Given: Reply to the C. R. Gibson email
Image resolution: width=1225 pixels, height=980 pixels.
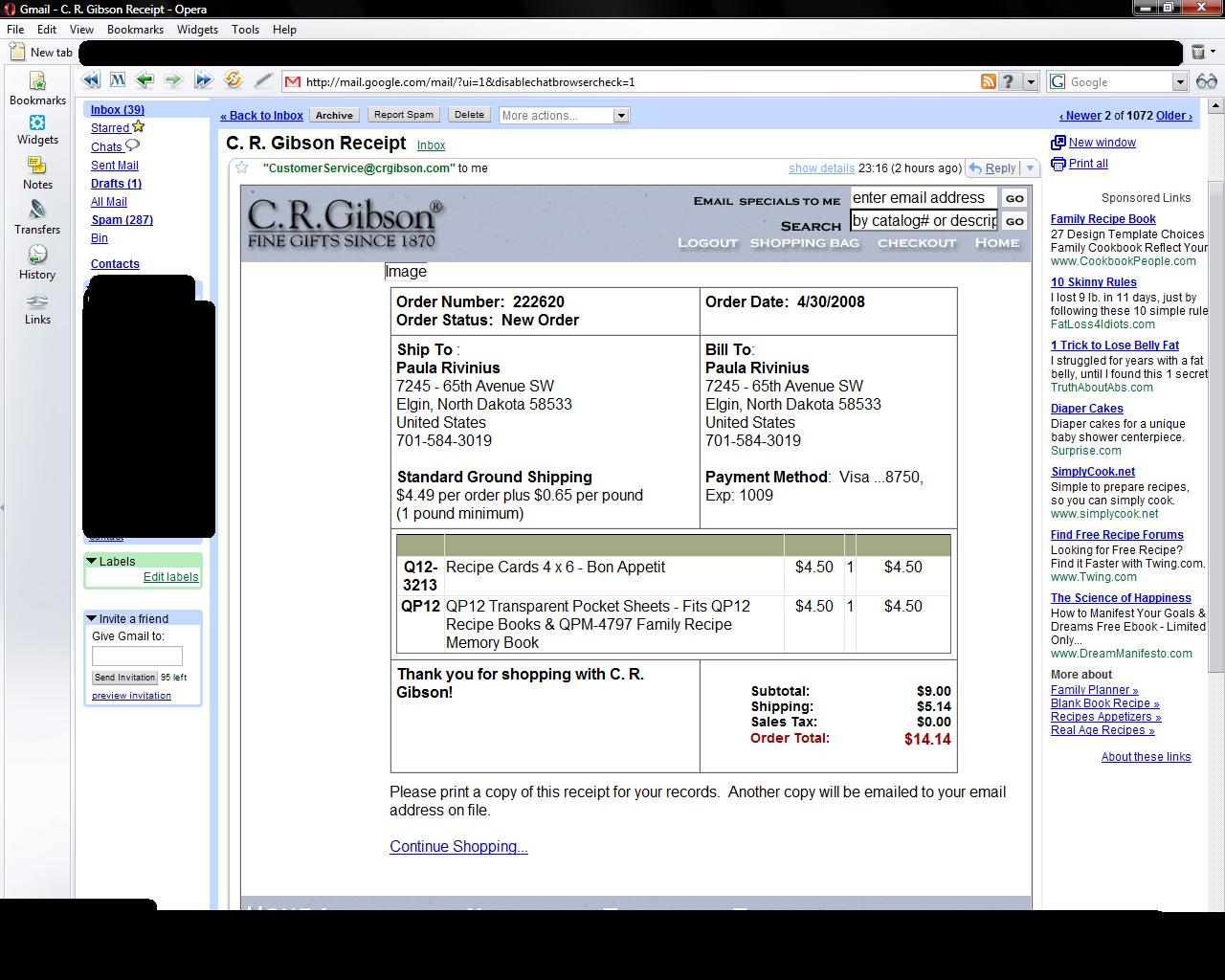Looking at the screenshot, I should coord(992,168).
